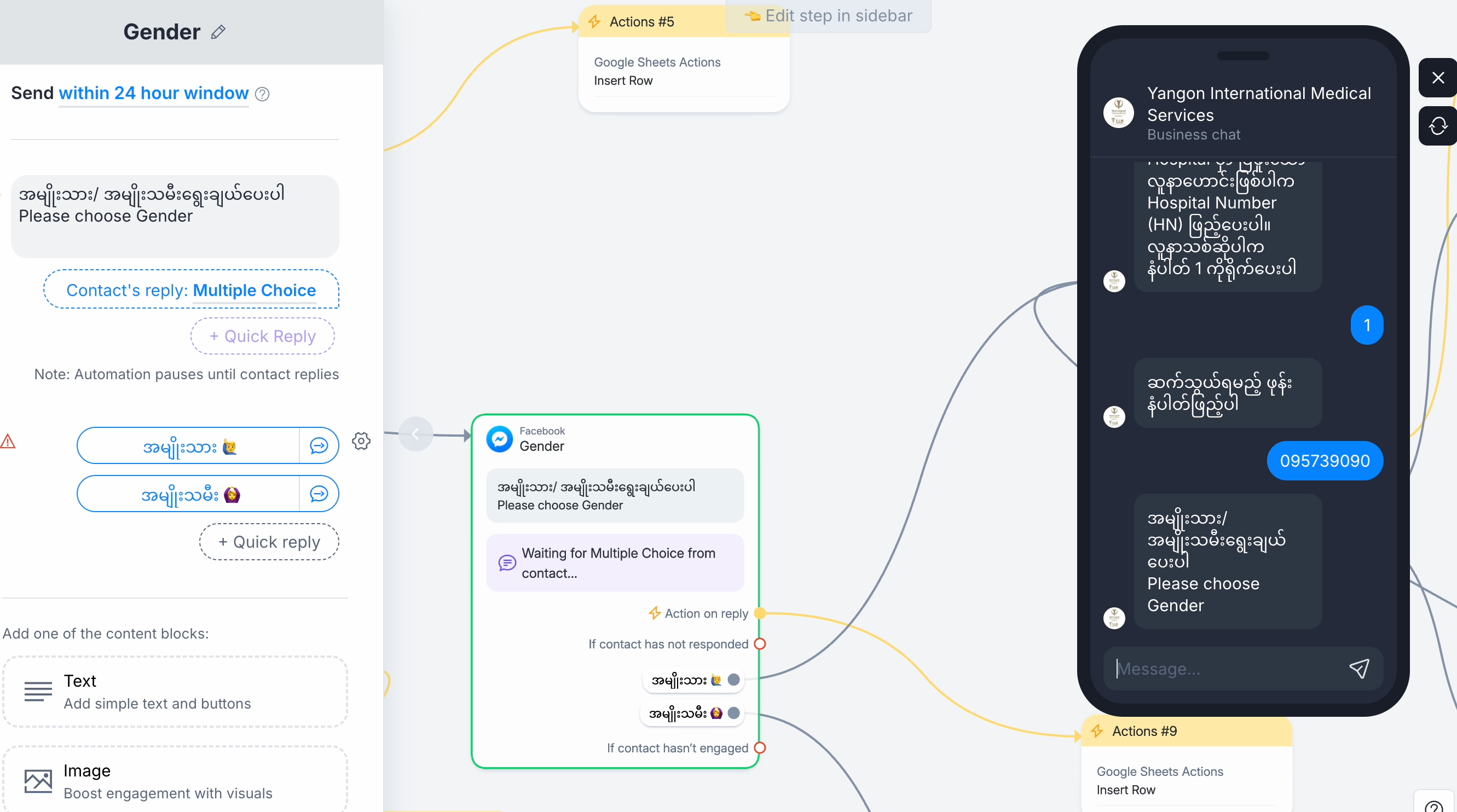The width and height of the screenshot is (1457, 812).
Task: Open help icon beside 24 hour window
Action: click(x=262, y=94)
